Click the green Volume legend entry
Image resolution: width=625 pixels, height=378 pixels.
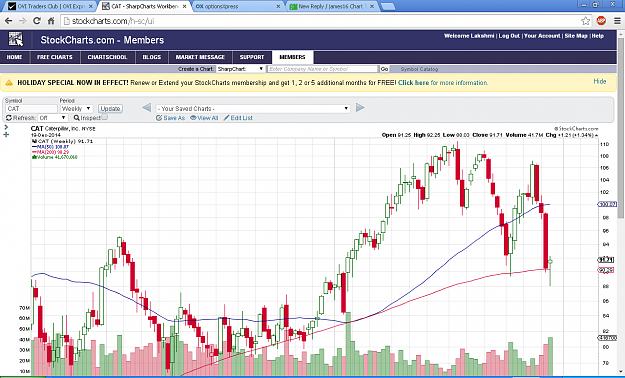point(55,157)
